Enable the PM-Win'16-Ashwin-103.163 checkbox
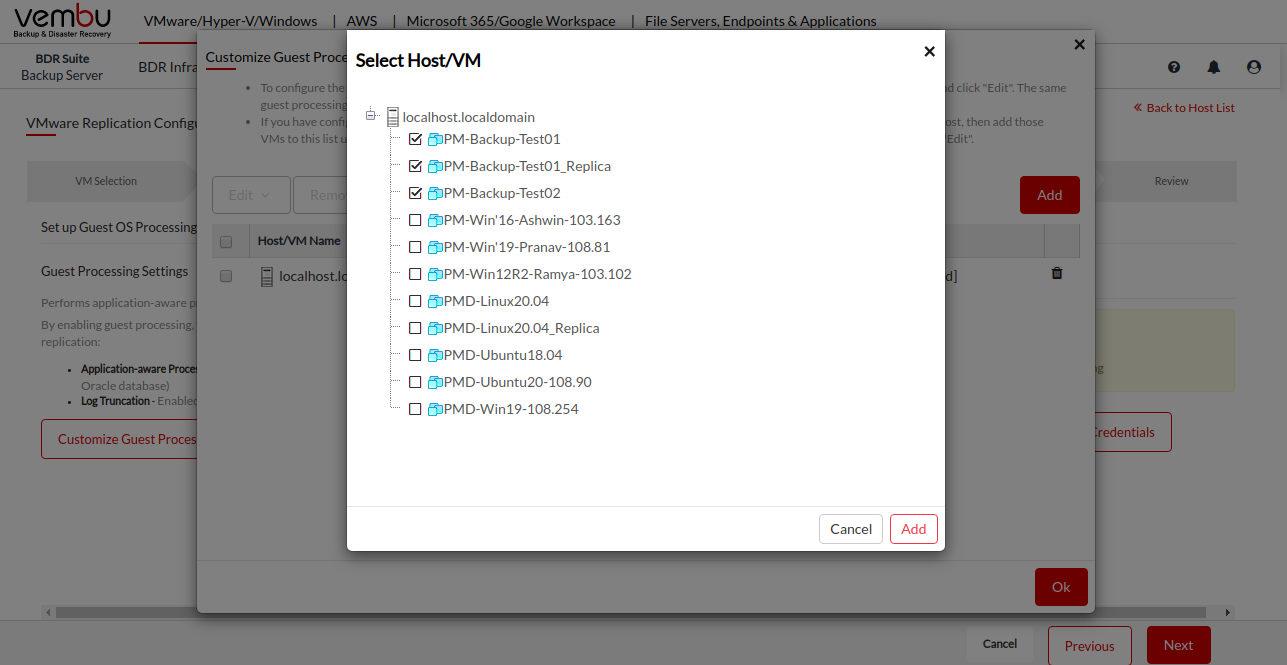This screenshot has width=1287, height=665. pyautogui.click(x=415, y=220)
